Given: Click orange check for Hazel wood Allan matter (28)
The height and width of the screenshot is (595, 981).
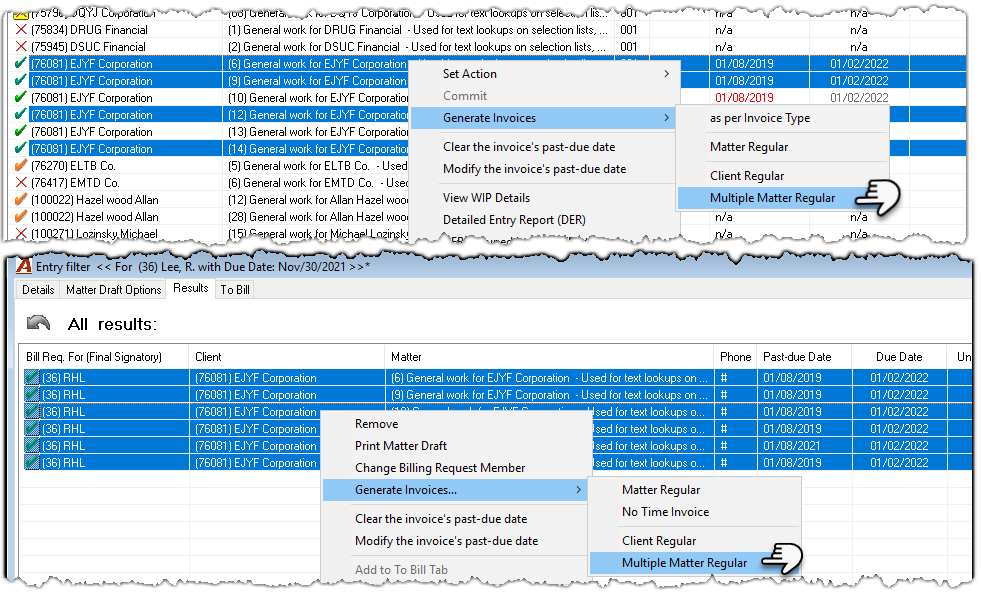Looking at the screenshot, I should [x=21, y=216].
